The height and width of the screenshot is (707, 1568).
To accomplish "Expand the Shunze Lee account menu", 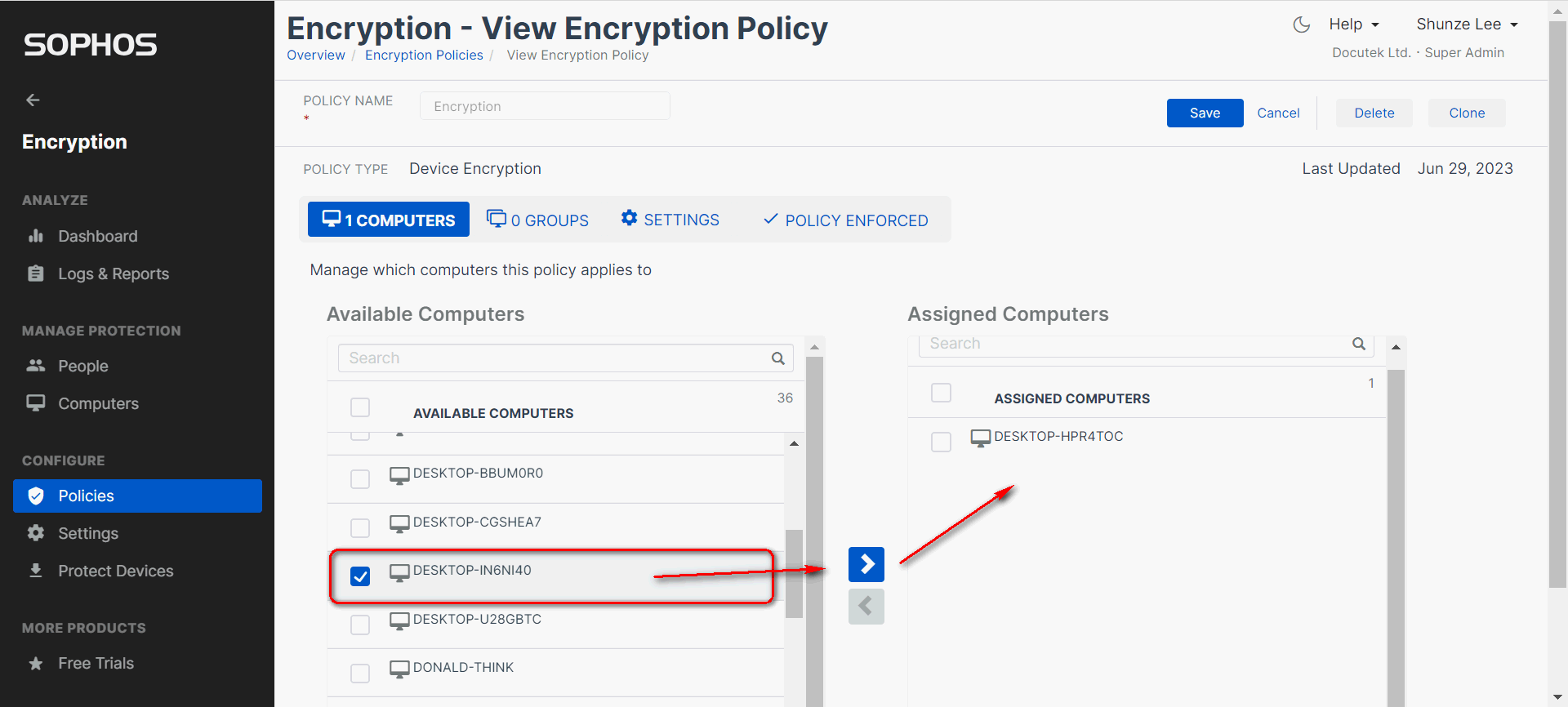I will [x=1467, y=24].
